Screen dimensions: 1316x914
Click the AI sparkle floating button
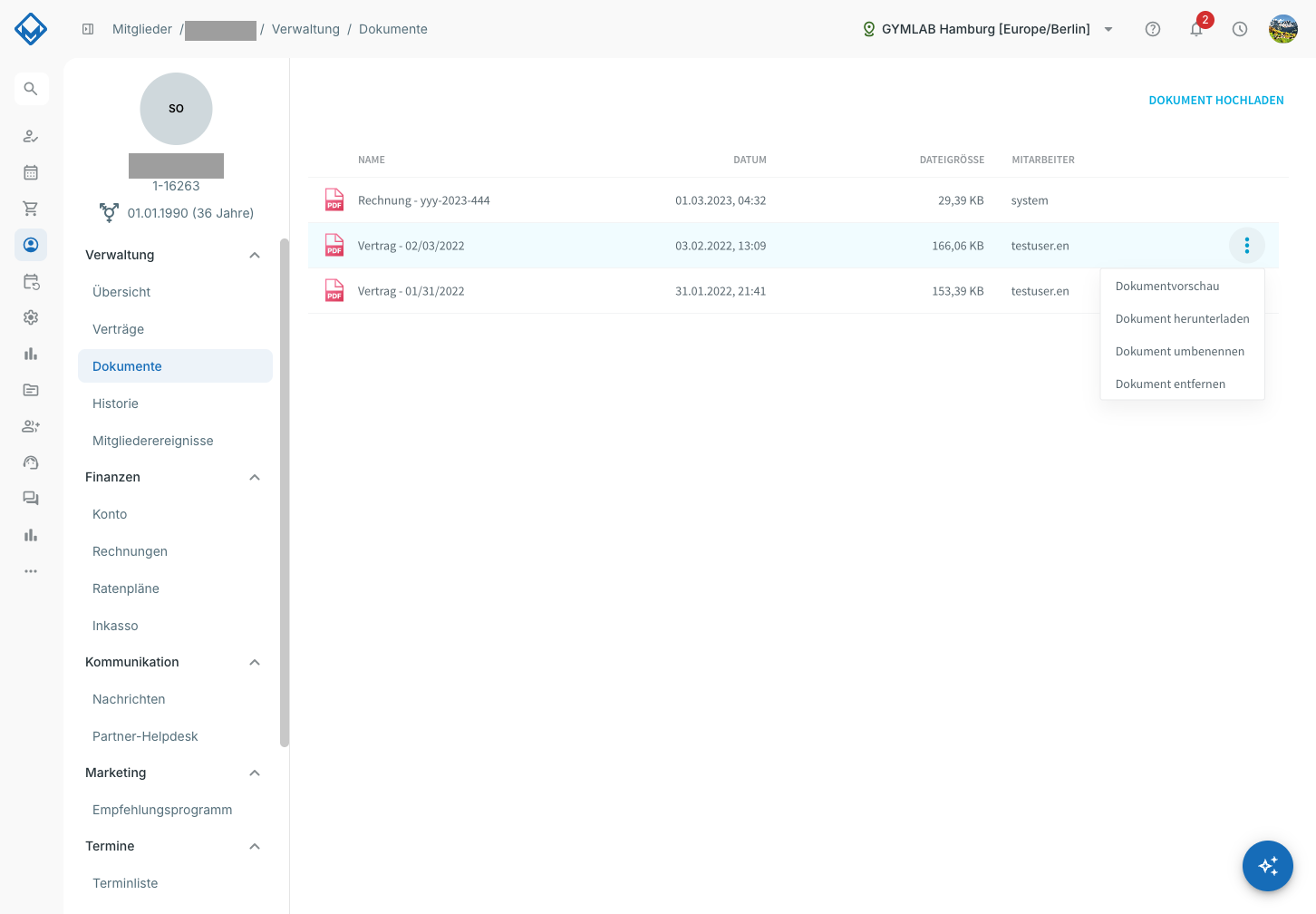1268,866
